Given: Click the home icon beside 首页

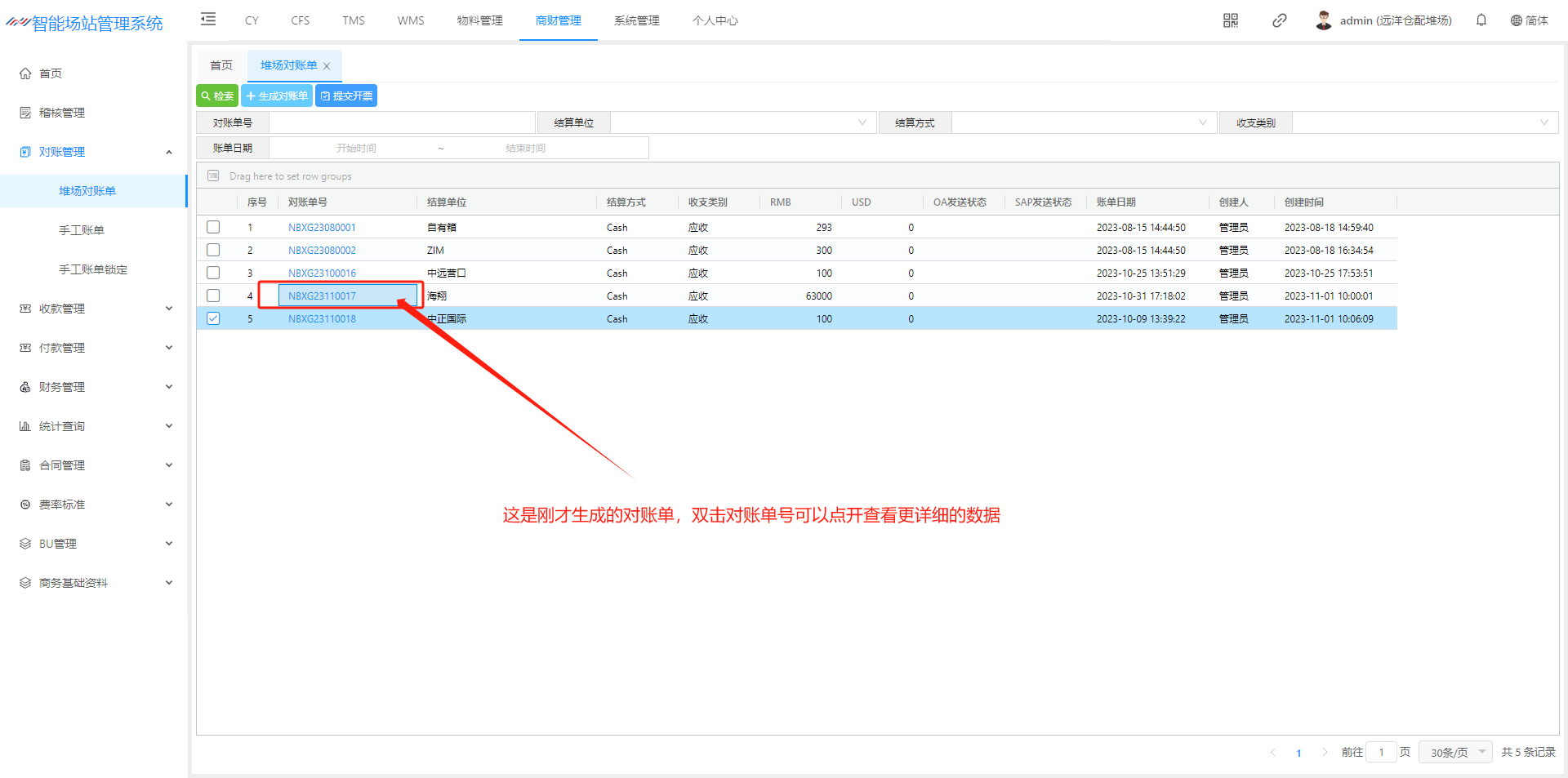Looking at the screenshot, I should [25, 73].
